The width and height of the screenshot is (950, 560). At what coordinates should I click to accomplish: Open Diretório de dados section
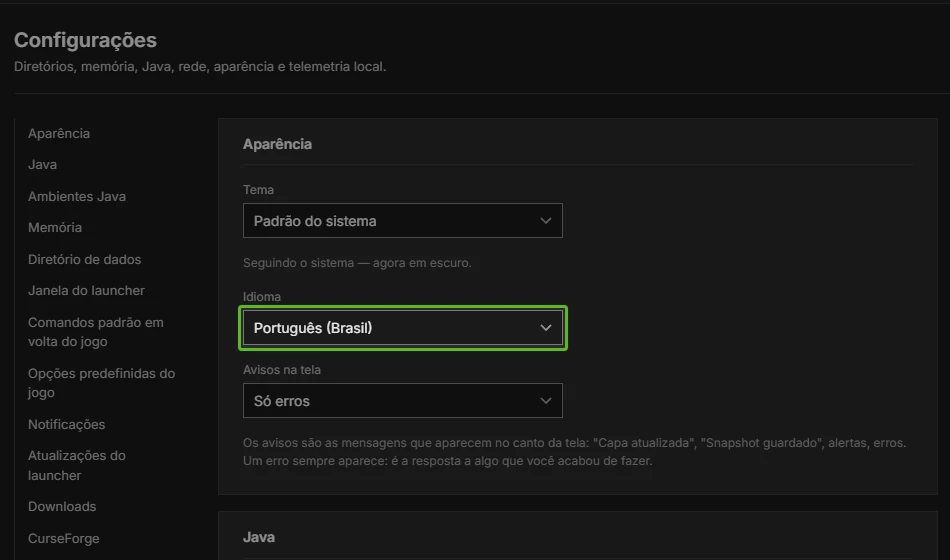click(84, 259)
